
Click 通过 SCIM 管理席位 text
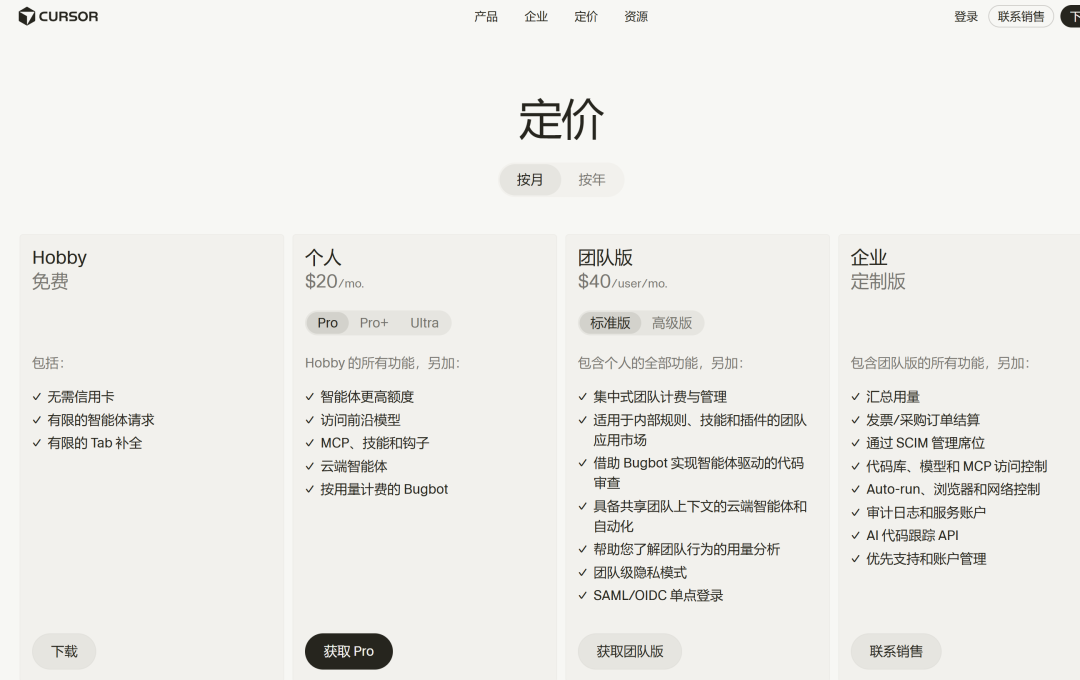(x=925, y=443)
